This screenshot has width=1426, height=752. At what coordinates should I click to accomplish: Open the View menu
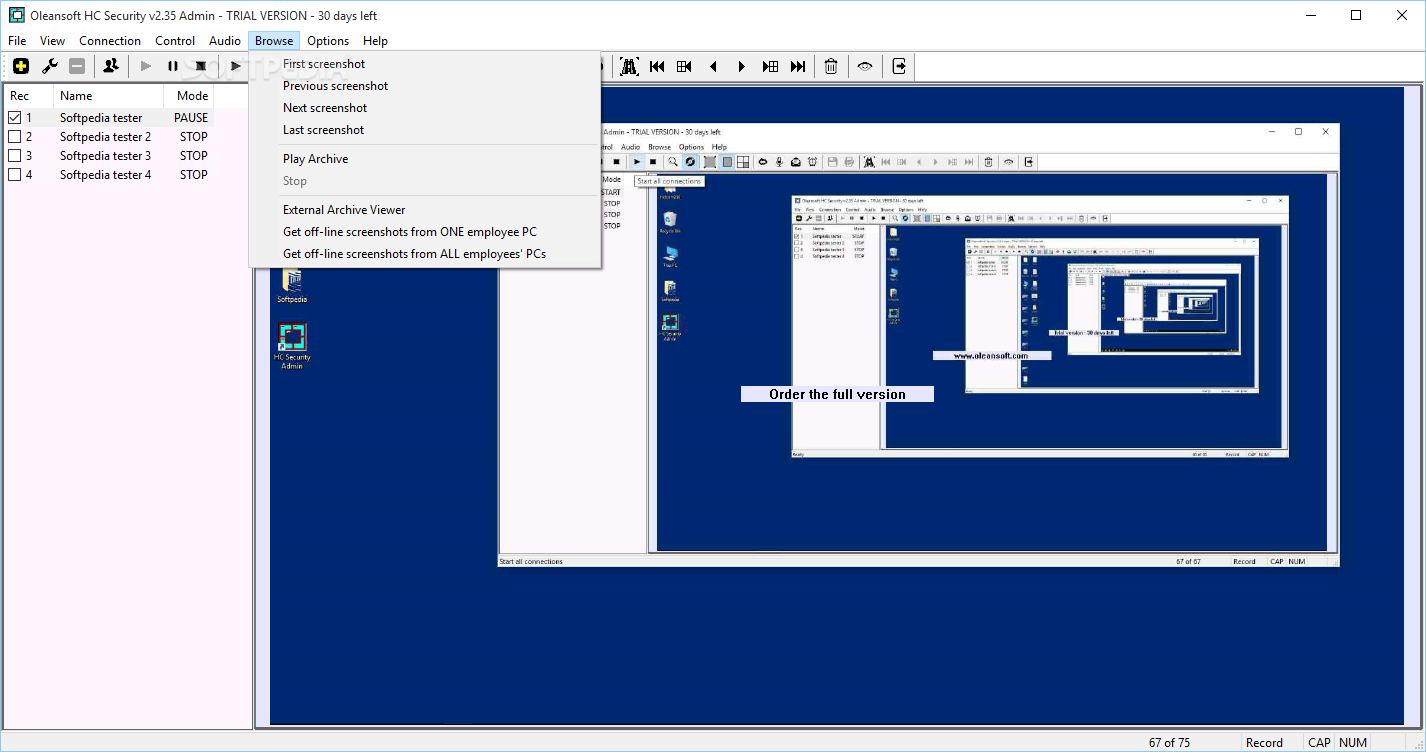(52, 41)
